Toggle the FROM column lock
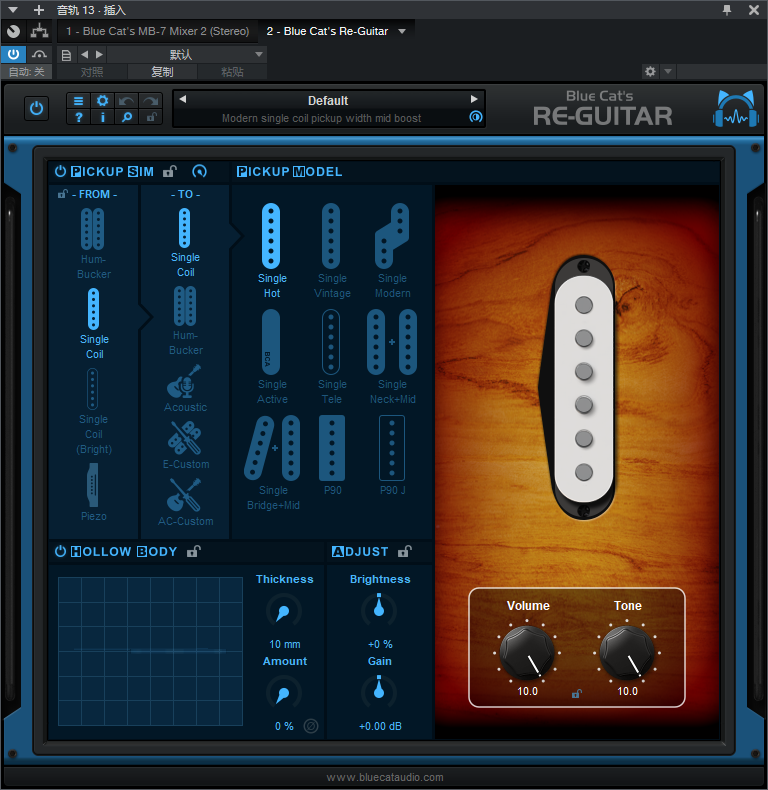Viewport: 768px width, 790px height. pos(62,194)
